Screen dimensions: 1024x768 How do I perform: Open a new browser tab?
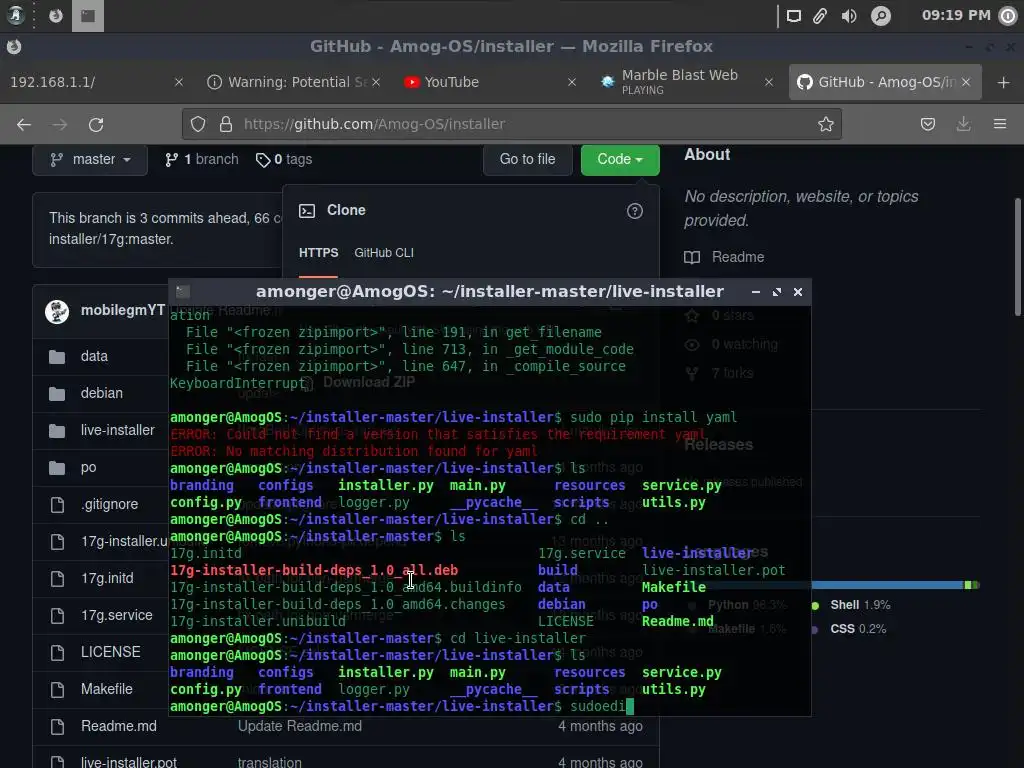pyautogui.click(x=1004, y=82)
